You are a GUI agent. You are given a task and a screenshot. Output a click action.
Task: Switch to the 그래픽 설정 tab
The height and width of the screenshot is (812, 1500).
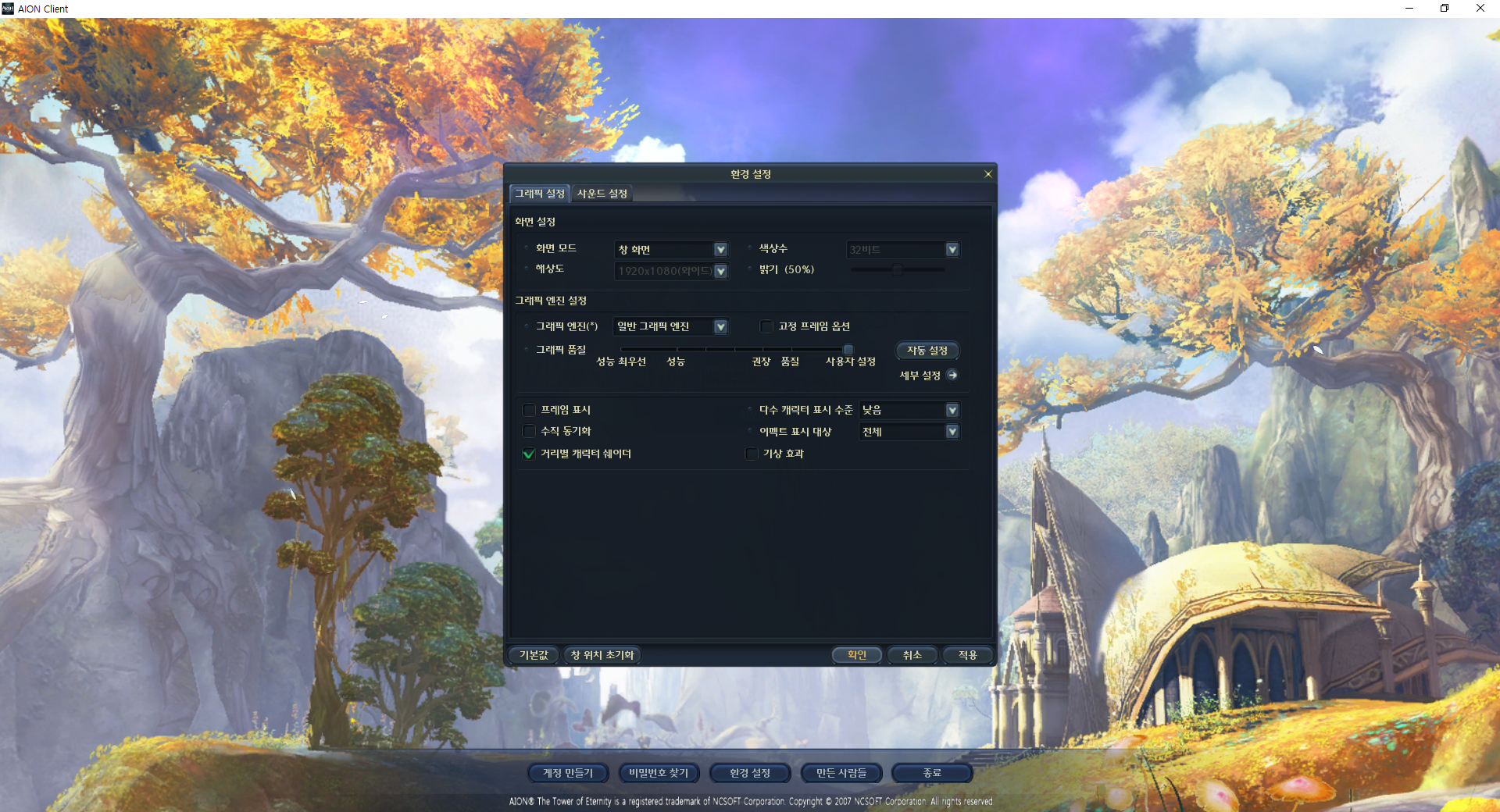coord(539,194)
